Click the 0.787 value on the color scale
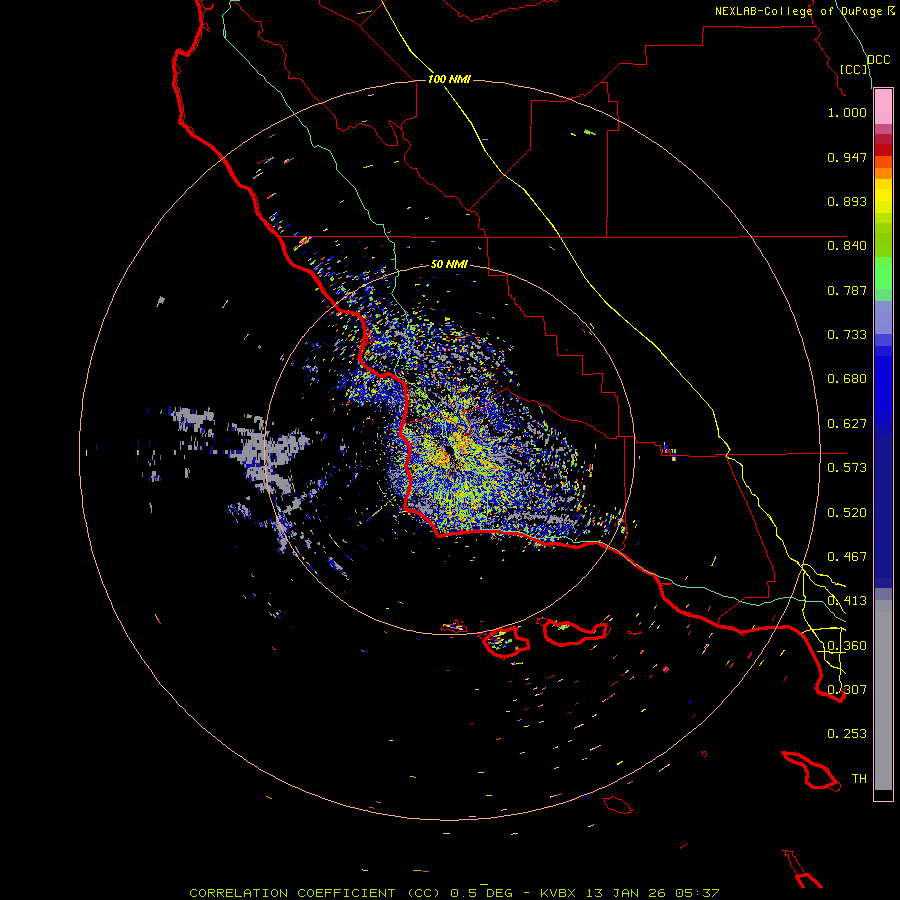The width and height of the screenshot is (900, 900). coord(847,290)
